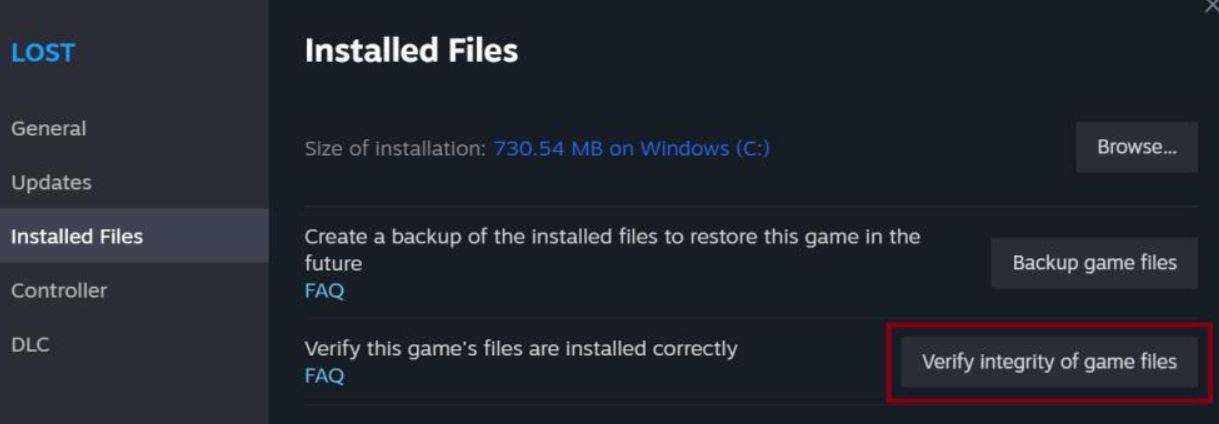Click the Size of installation label

(x=395, y=149)
